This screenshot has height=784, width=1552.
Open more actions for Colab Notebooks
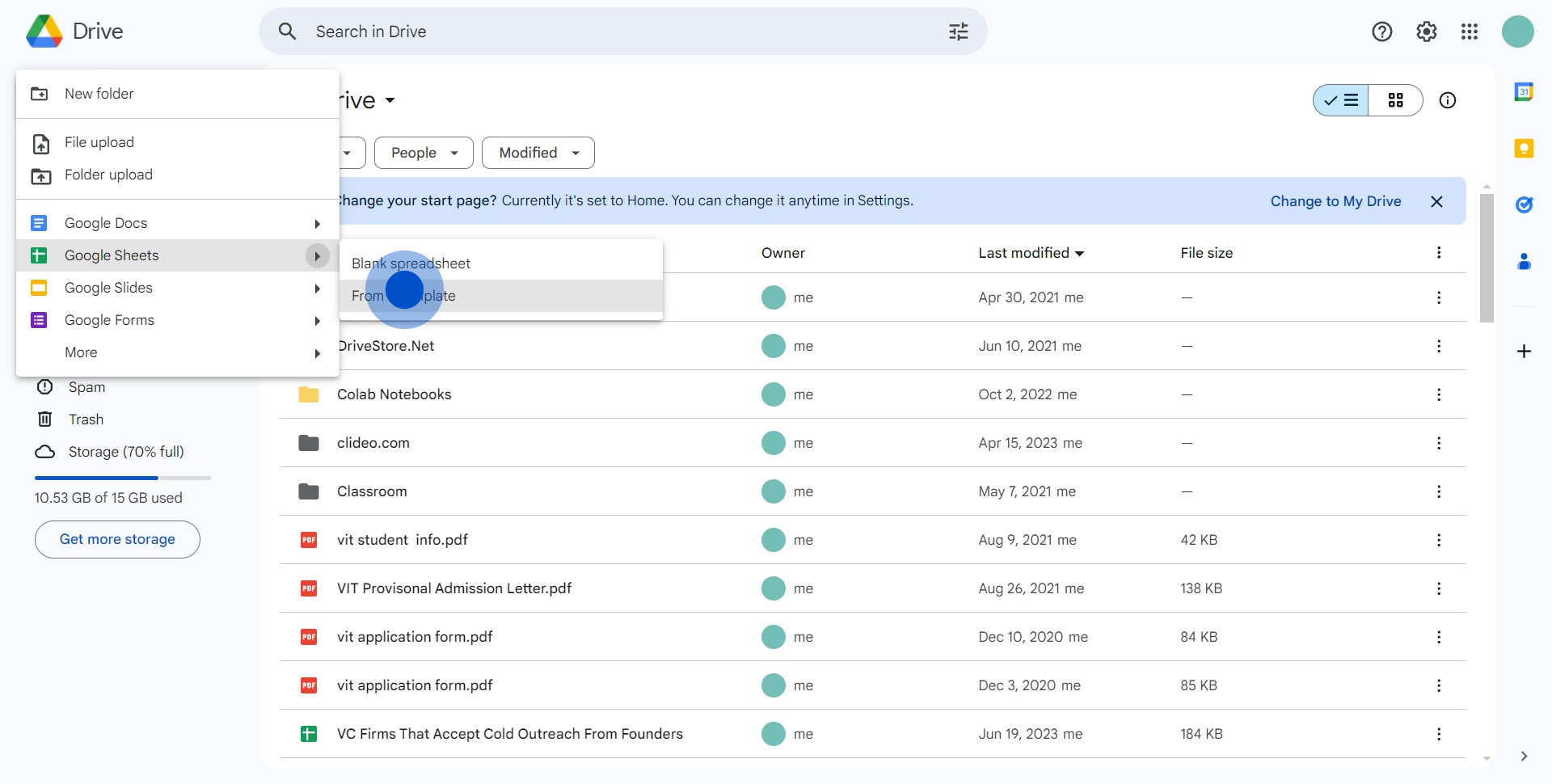coord(1439,394)
